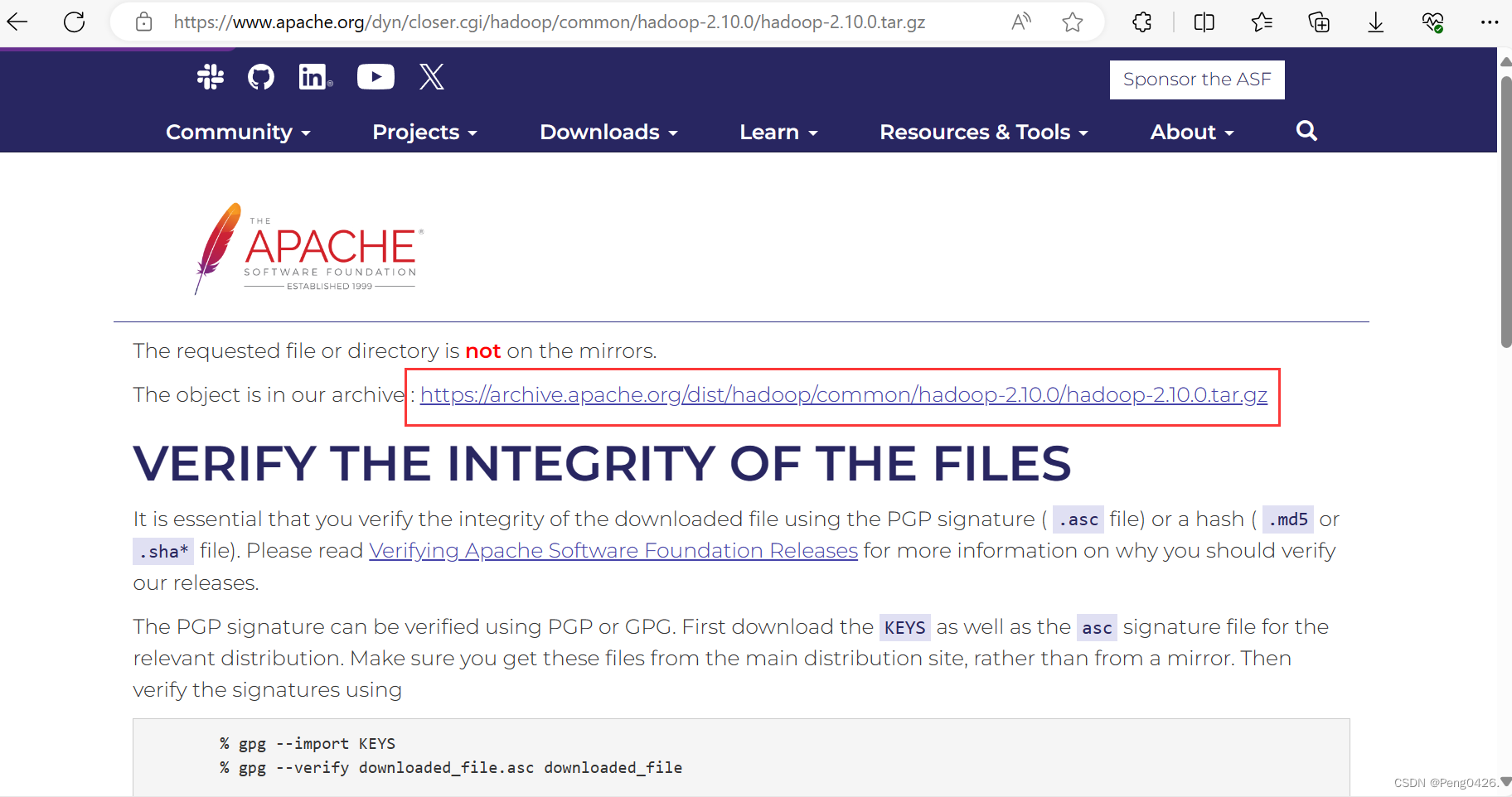Click the 'KEYS' code text in paragraph
Screen dimensions: 1512x797
pyautogui.click(x=904, y=628)
